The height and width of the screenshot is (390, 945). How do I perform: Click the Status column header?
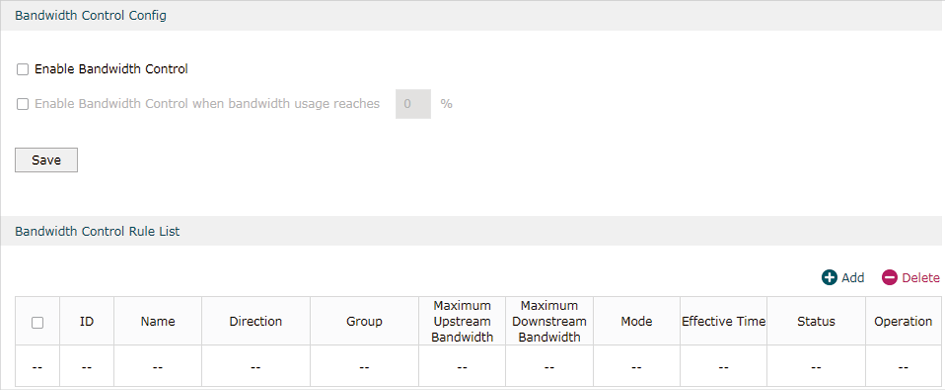(x=816, y=322)
